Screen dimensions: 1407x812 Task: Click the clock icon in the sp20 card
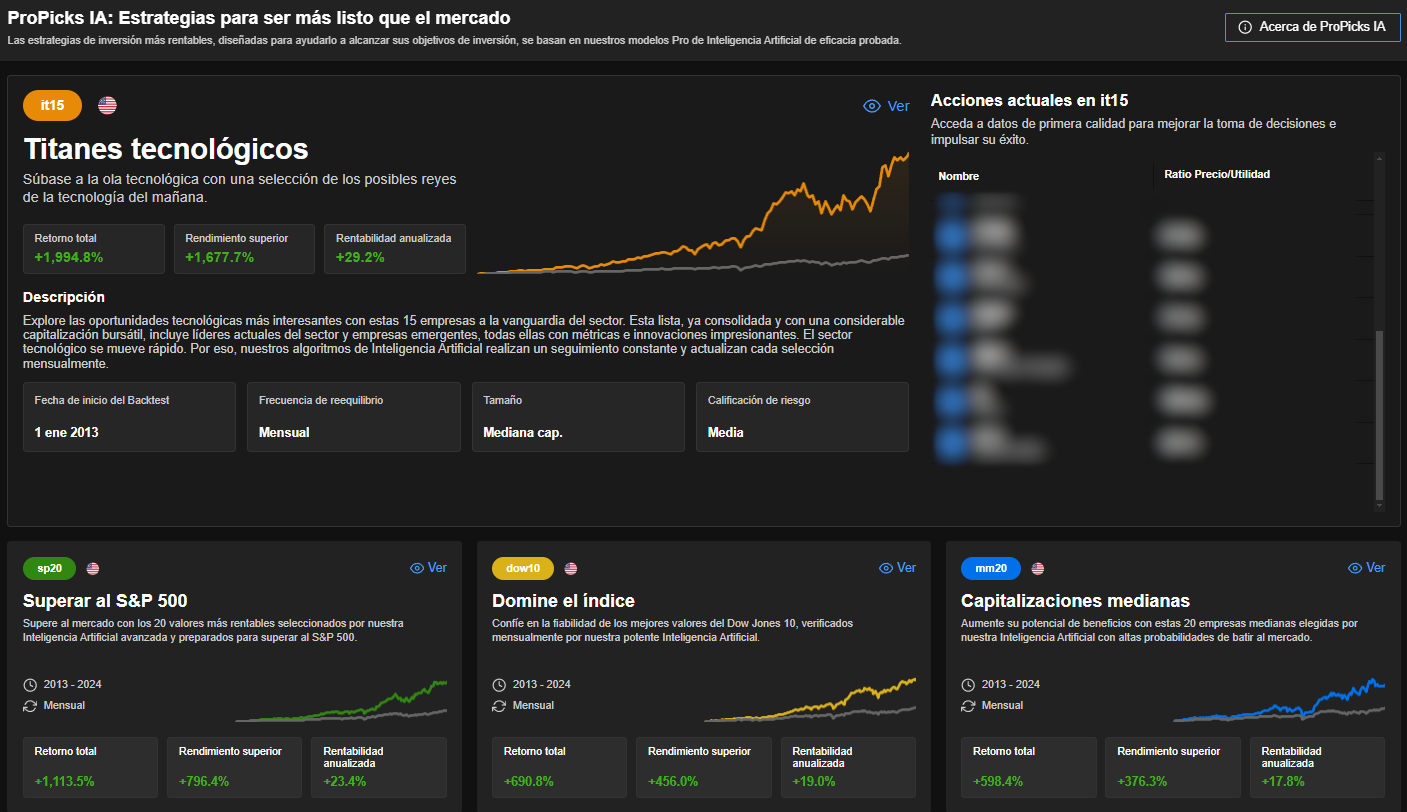click(x=30, y=685)
